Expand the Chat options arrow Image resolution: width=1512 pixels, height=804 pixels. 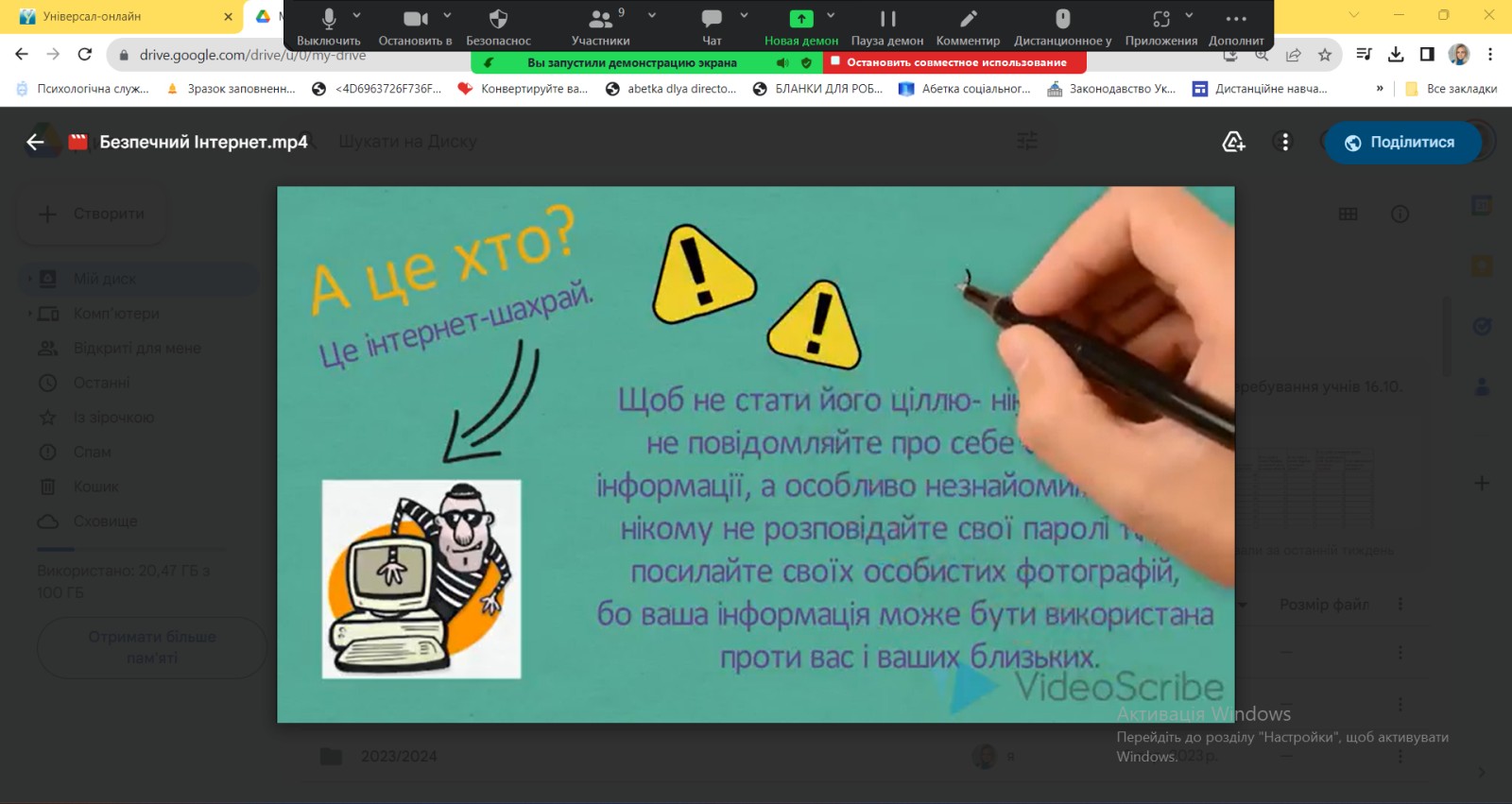coord(744,15)
